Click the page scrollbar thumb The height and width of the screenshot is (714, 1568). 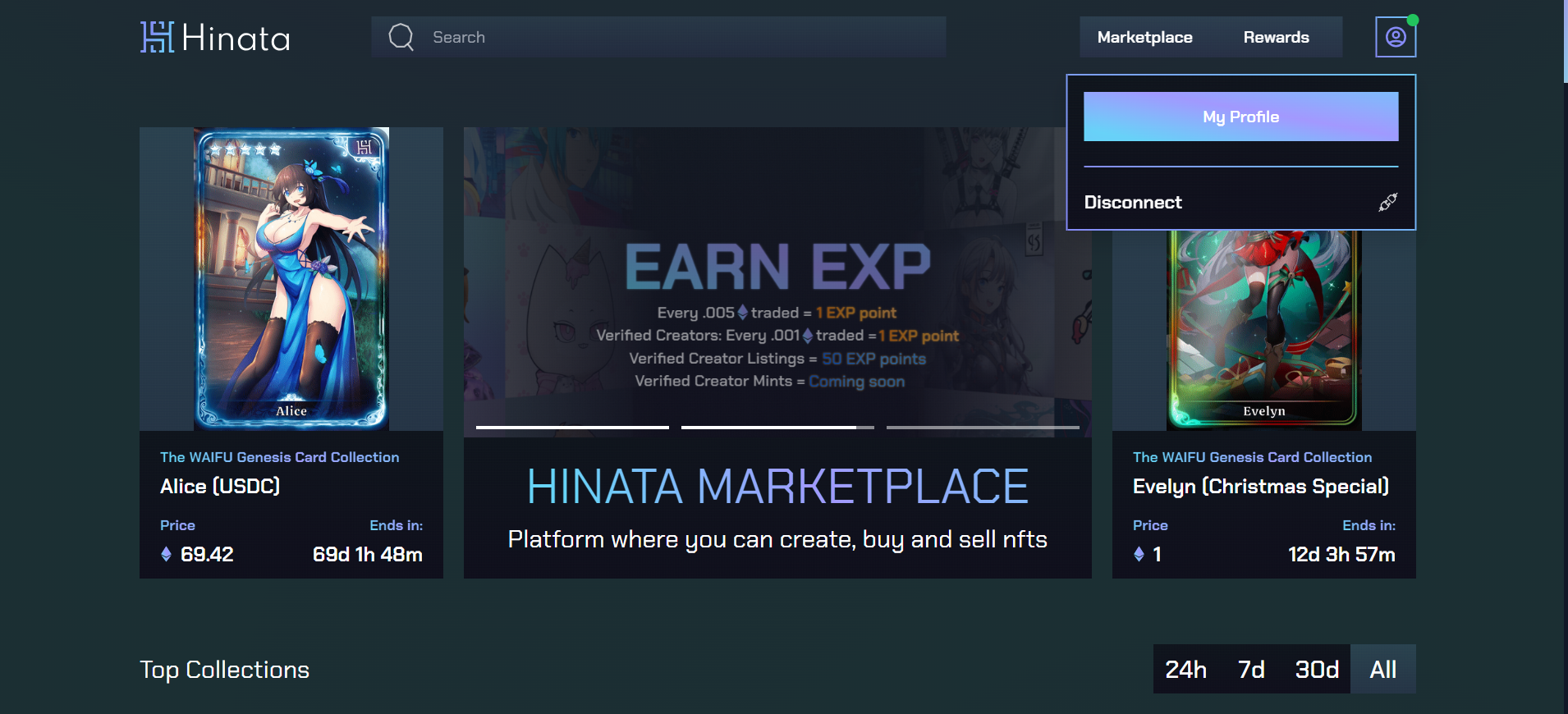click(1566, 41)
